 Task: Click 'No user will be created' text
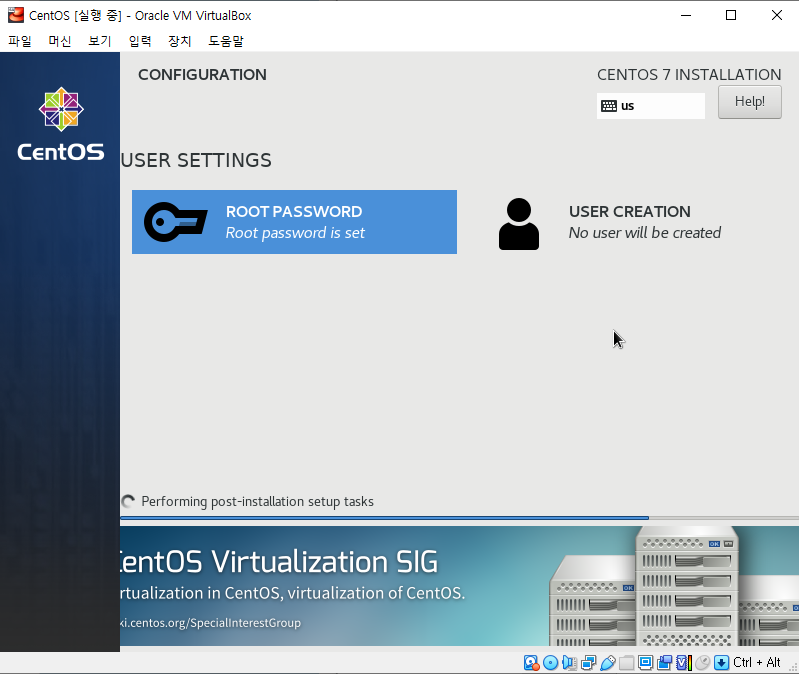645,233
